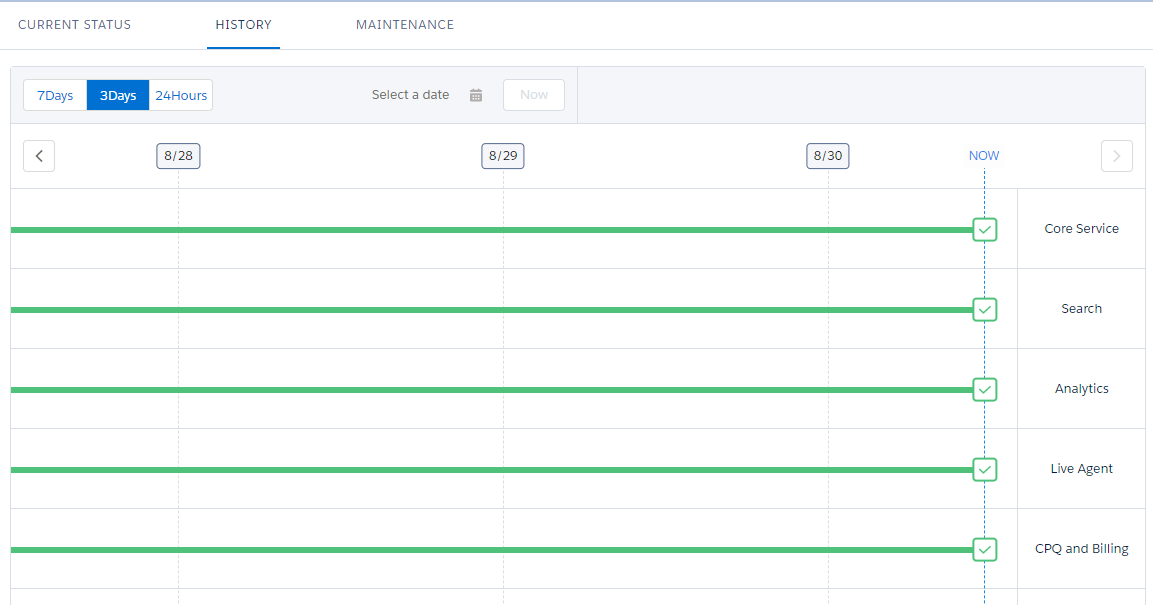Click the Search green status bar
Screen dimensions: 1153x605
tap(492, 310)
